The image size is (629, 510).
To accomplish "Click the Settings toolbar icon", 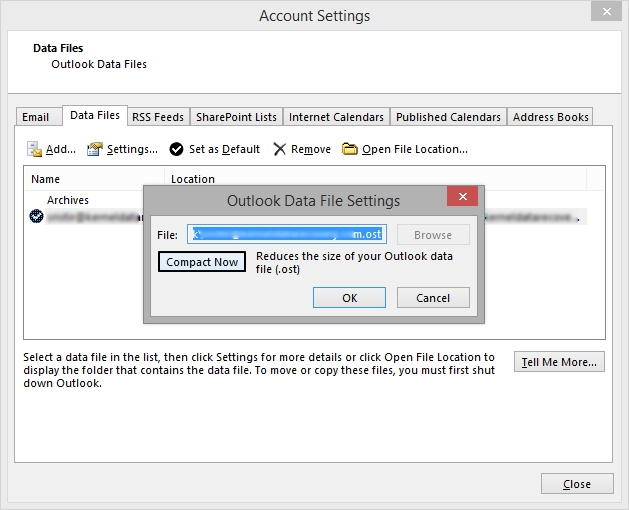I will tap(95, 149).
